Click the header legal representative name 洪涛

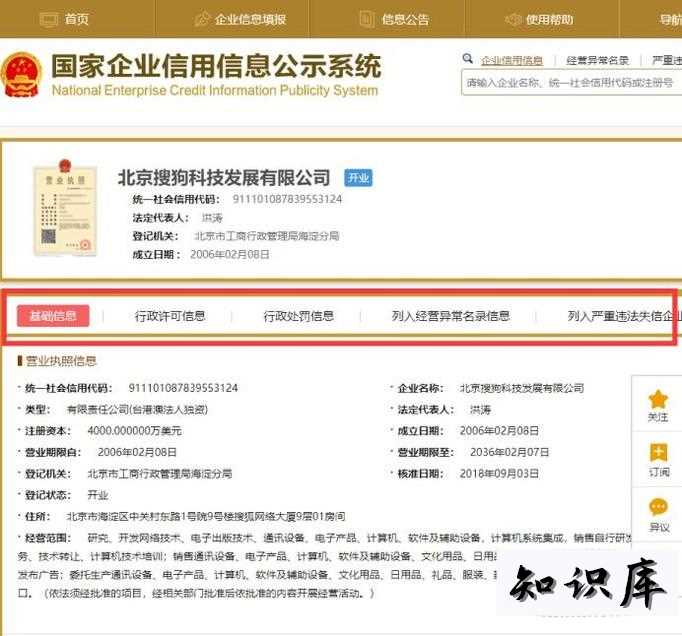212,218
